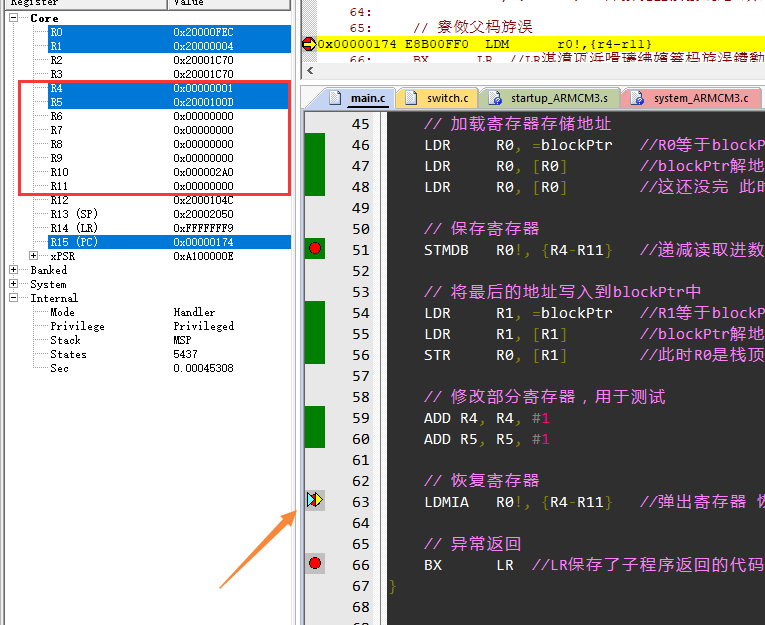Select the R4 register row
The width and height of the screenshot is (765, 625).
[169, 88]
